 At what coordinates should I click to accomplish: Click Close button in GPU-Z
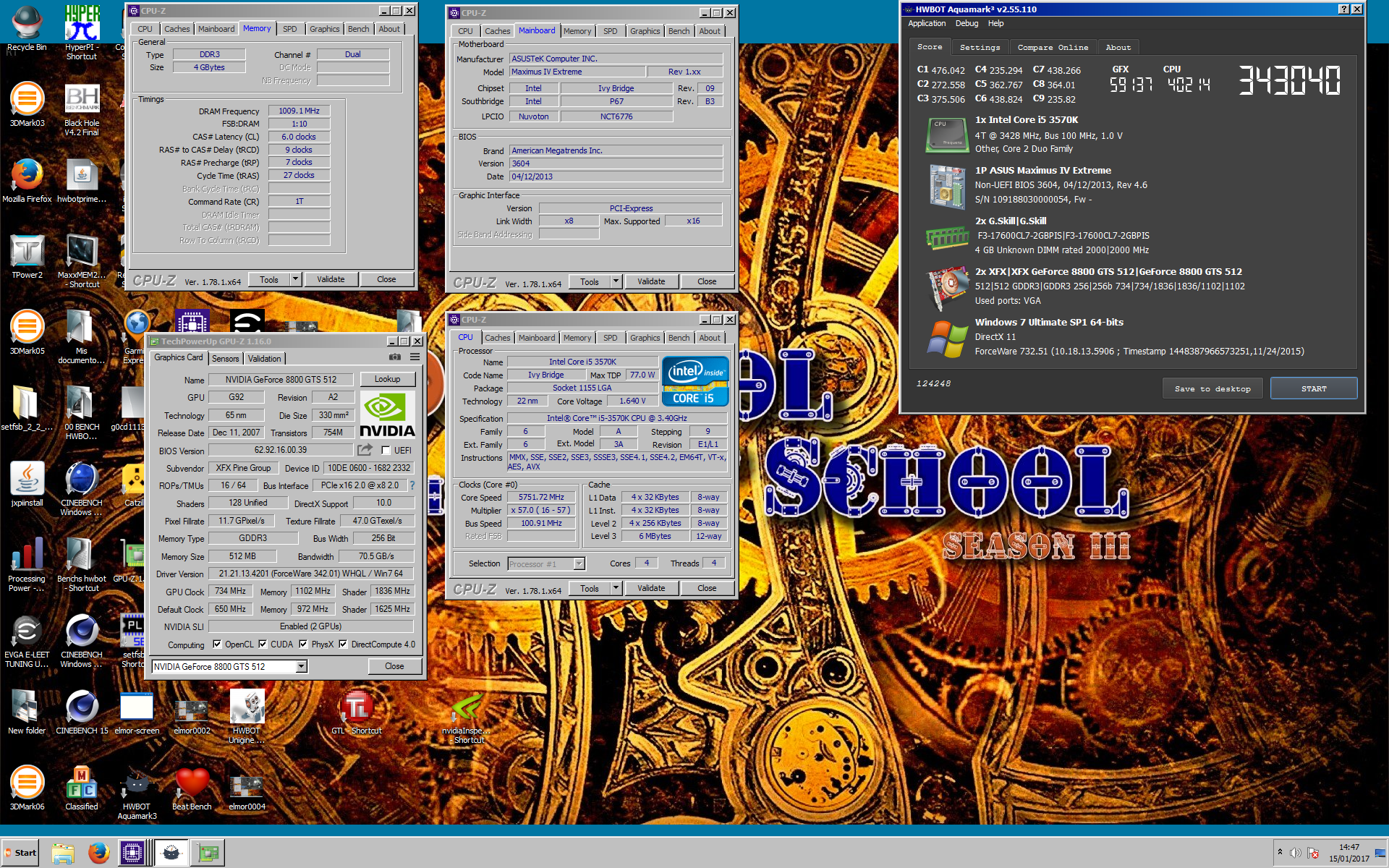[x=394, y=666]
